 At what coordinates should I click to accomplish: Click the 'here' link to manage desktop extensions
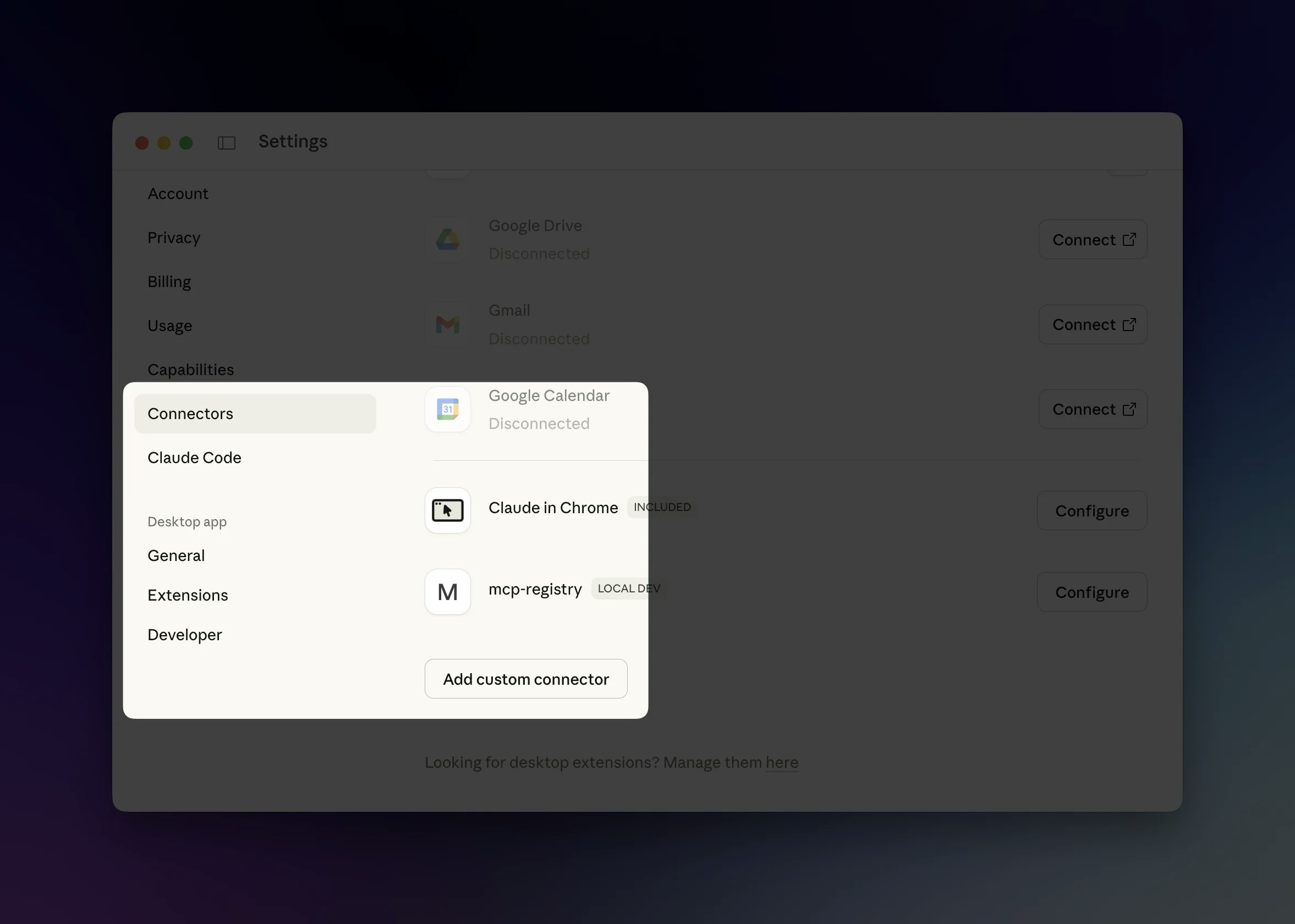coord(781,762)
